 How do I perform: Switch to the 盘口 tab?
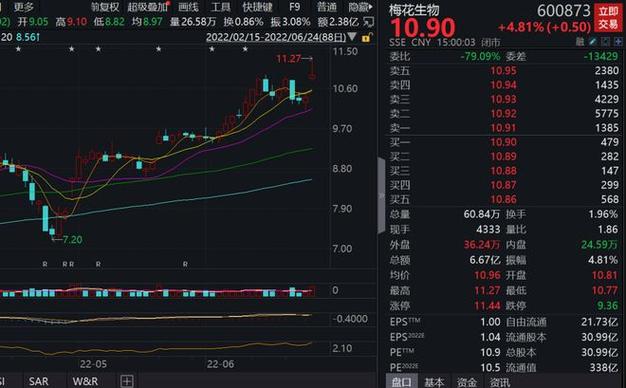click(402, 382)
